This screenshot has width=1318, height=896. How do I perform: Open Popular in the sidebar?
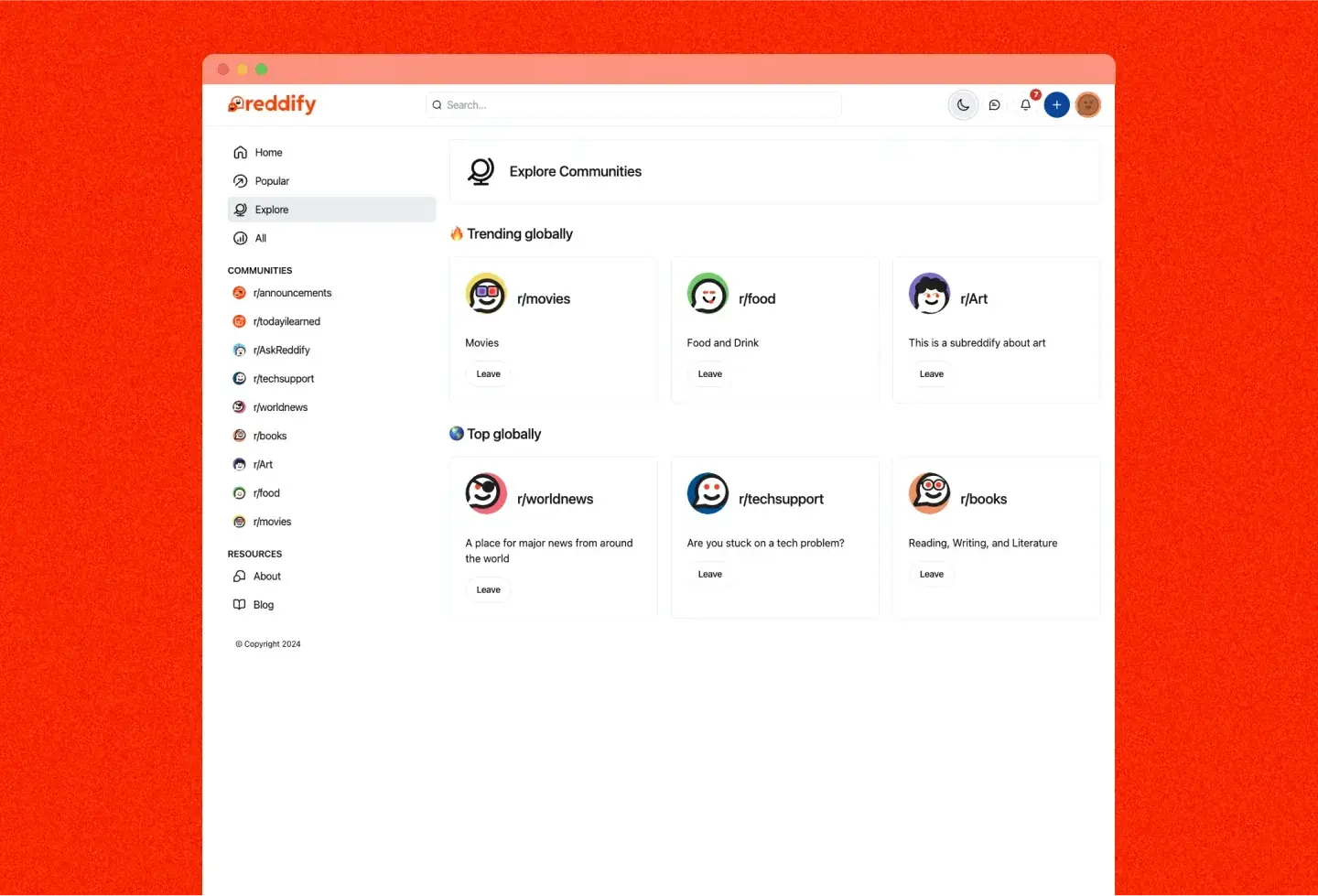click(x=331, y=181)
